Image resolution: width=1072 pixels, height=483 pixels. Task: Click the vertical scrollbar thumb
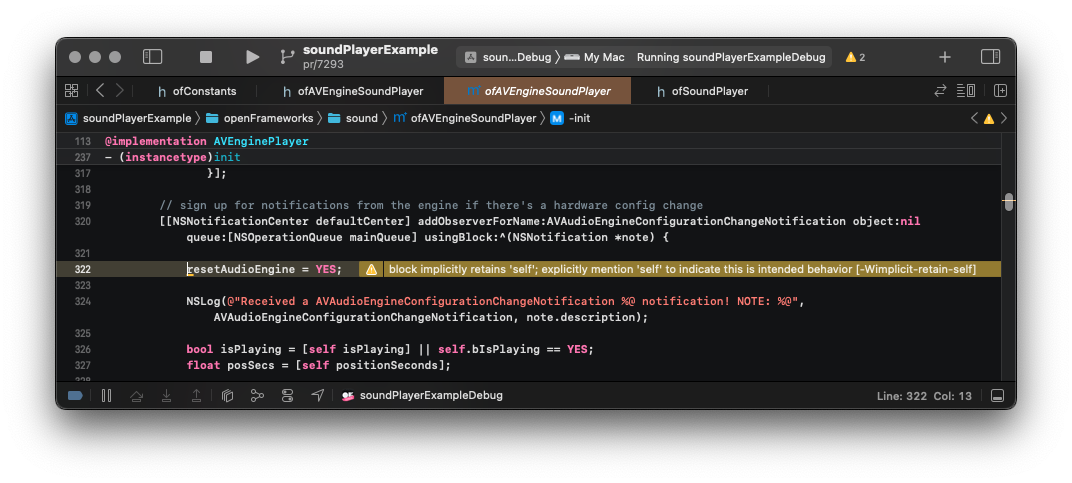[1008, 203]
